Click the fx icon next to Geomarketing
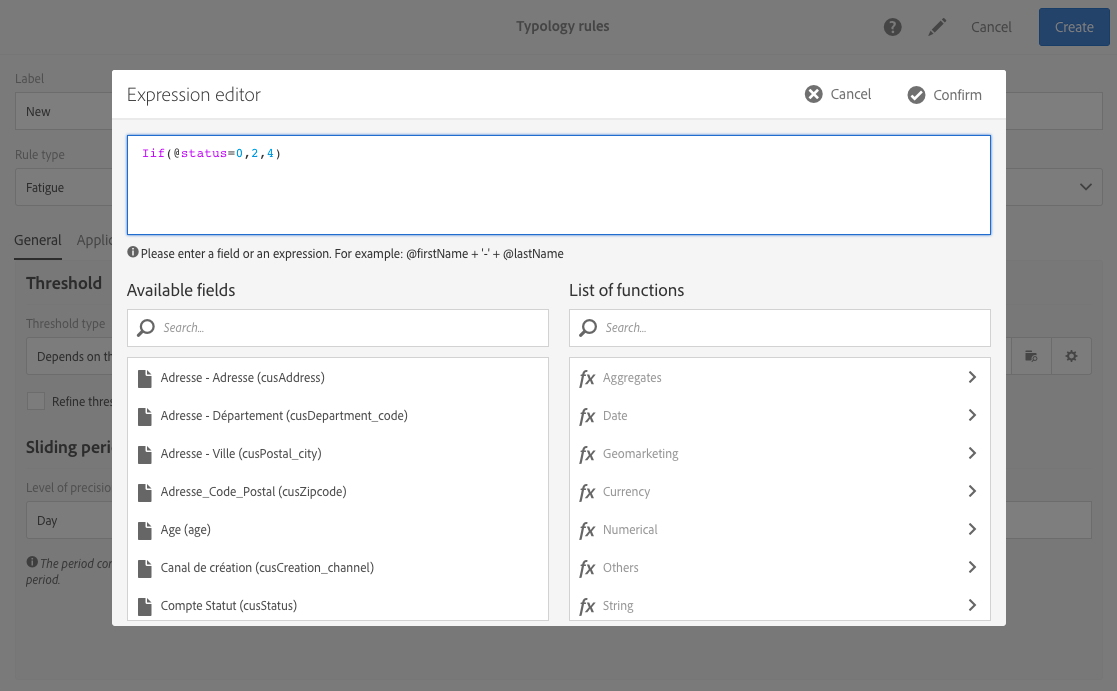 [x=587, y=454]
